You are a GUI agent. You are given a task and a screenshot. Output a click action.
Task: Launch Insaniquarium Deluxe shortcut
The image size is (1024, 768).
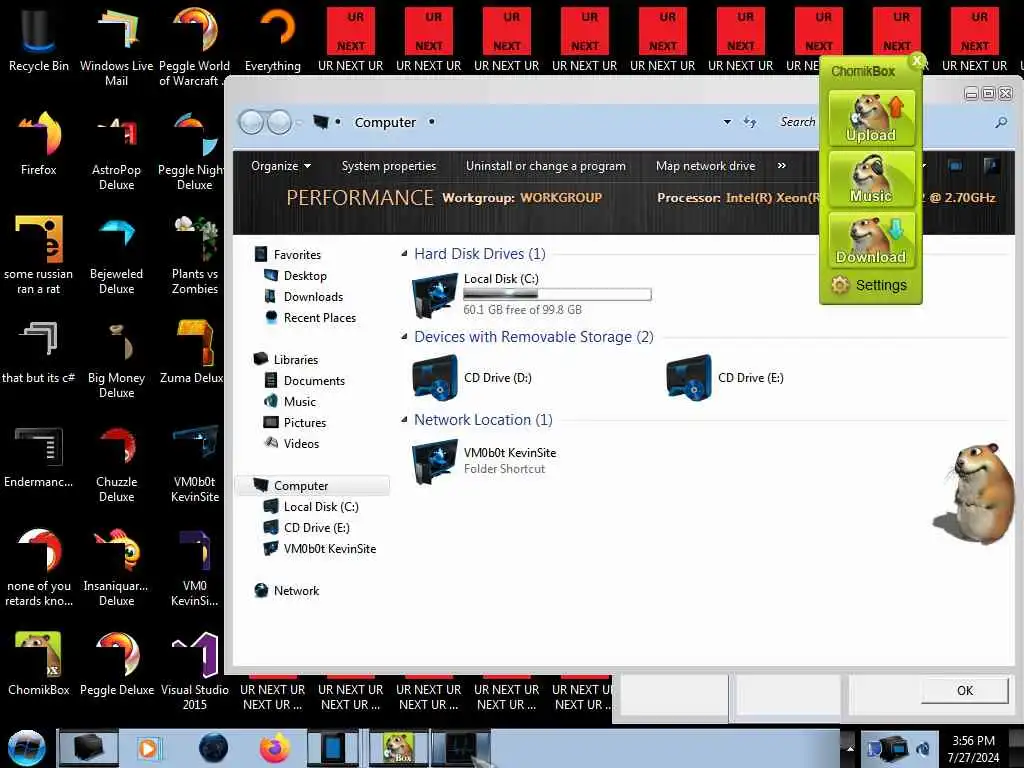pos(116,566)
